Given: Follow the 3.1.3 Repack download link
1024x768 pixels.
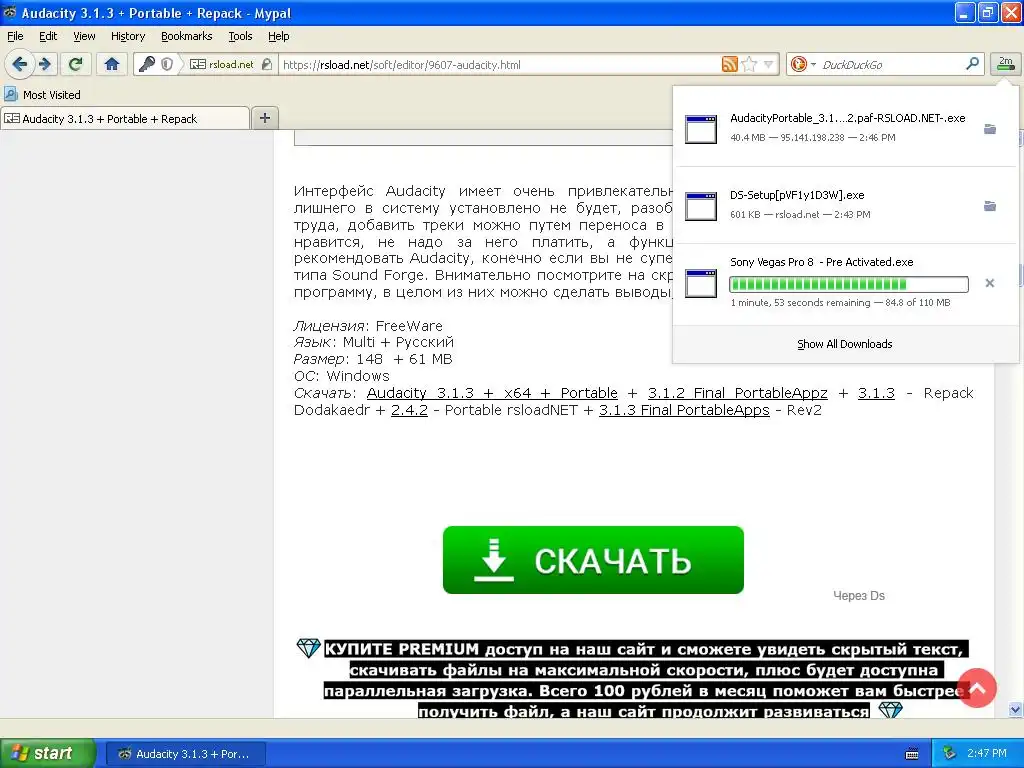Looking at the screenshot, I should click(876, 393).
